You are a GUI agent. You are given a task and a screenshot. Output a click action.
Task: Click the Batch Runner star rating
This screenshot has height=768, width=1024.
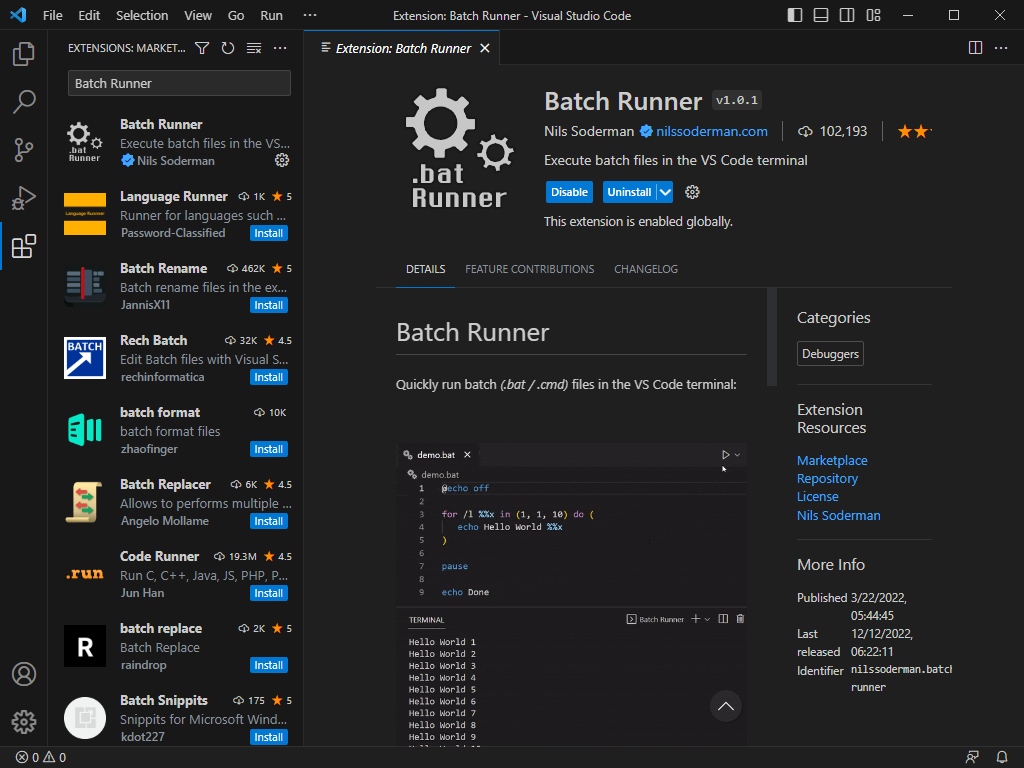[914, 132]
